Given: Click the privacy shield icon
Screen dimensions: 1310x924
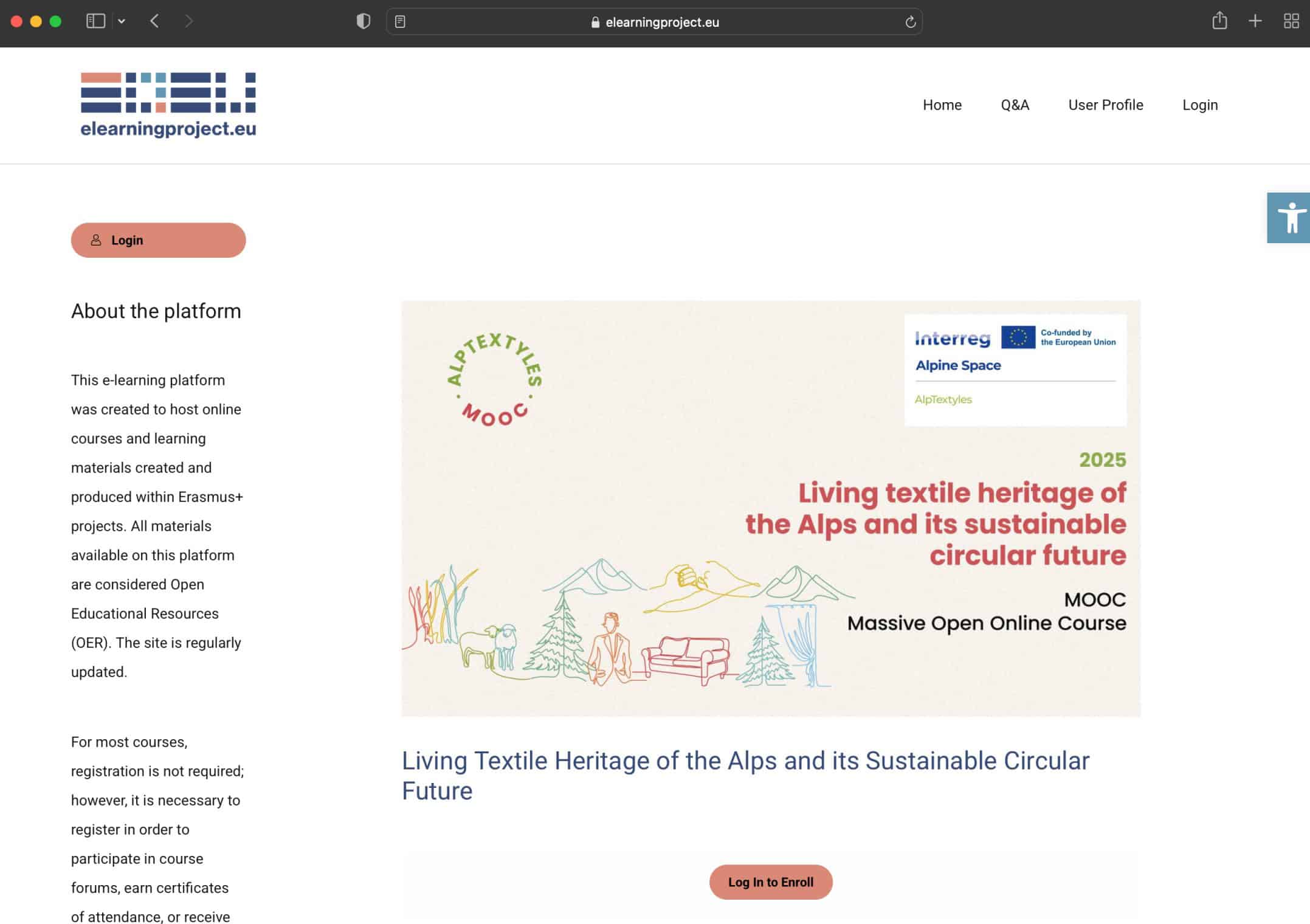Looking at the screenshot, I should coord(363,21).
